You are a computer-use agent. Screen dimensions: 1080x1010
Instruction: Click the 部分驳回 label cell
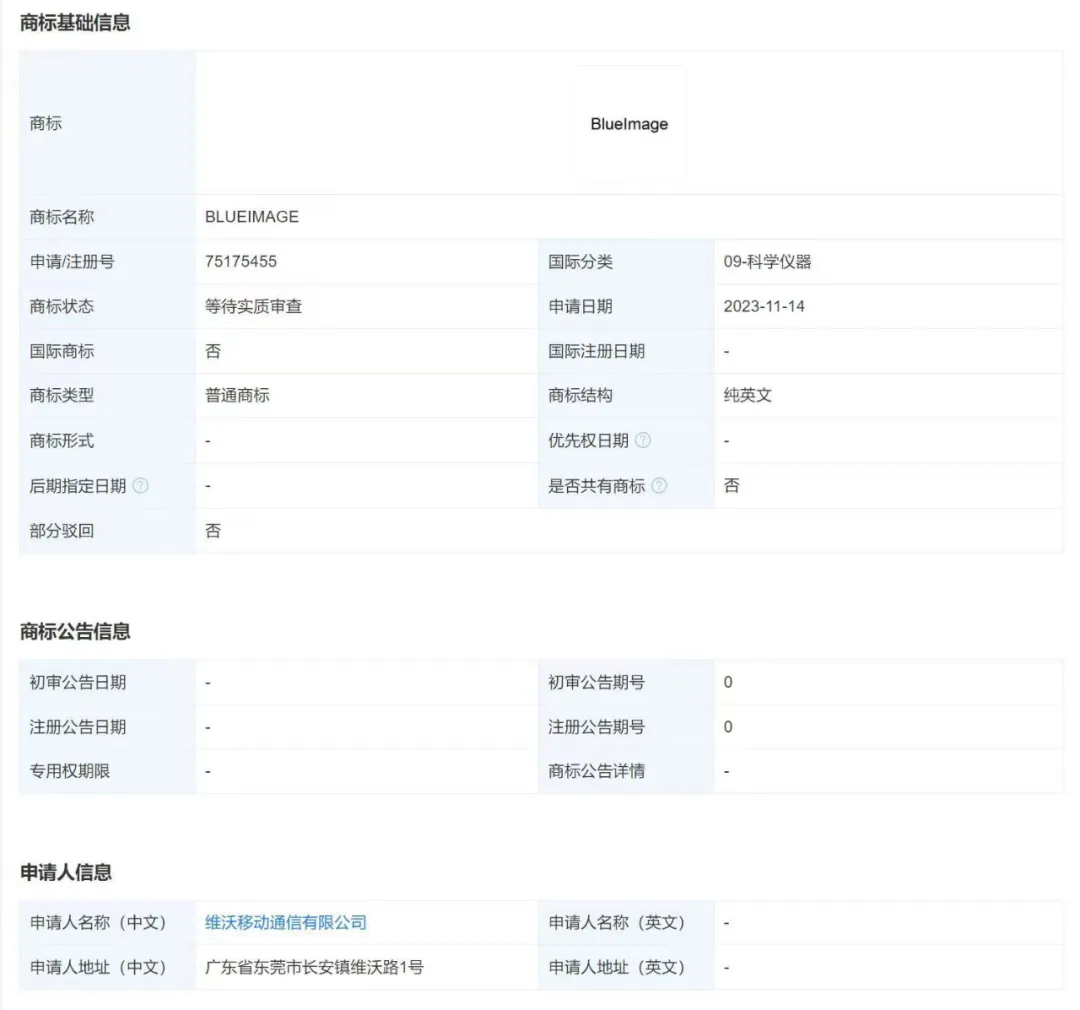coord(107,531)
